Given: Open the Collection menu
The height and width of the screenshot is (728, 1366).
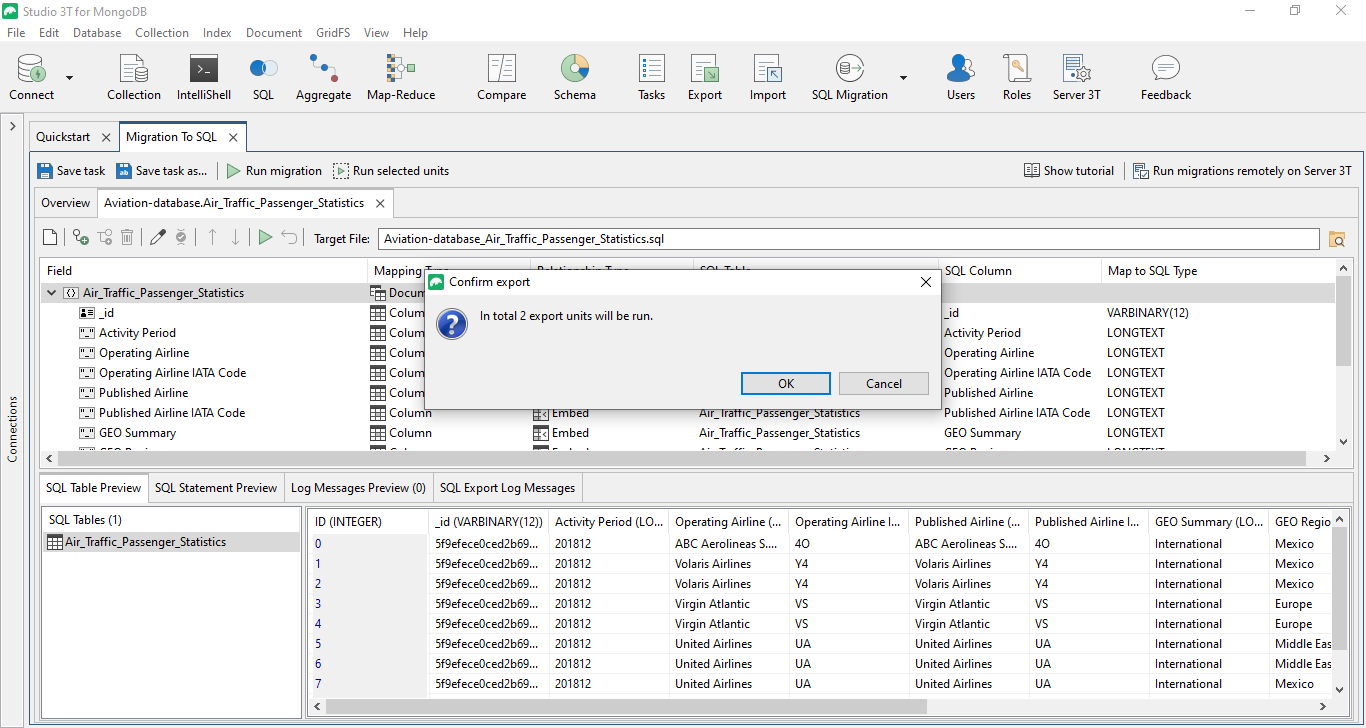Looking at the screenshot, I should 161,33.
